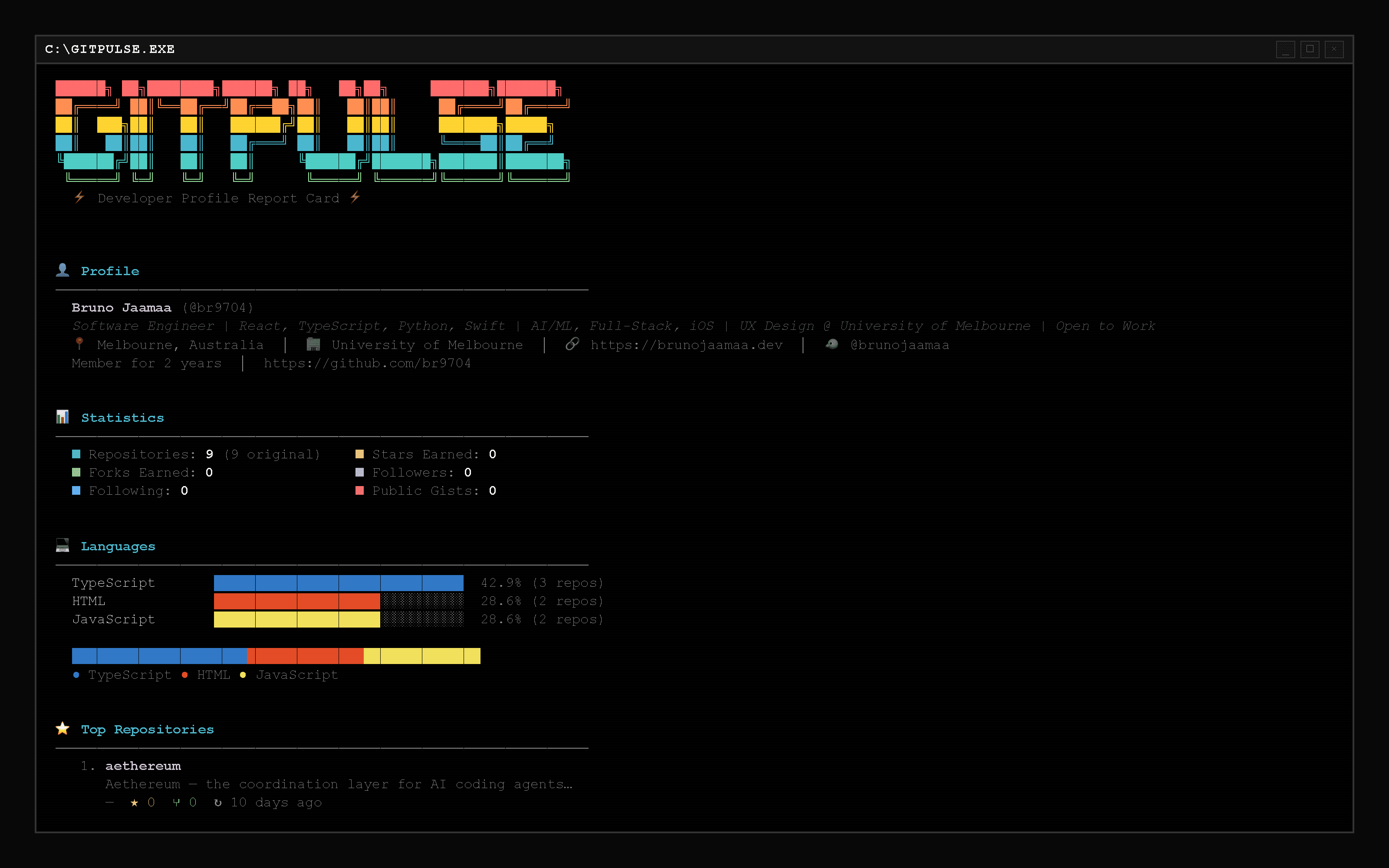This screenshot has height=868, width=1389.
Task: Click the aethereum description text
Action: (339, 785)
